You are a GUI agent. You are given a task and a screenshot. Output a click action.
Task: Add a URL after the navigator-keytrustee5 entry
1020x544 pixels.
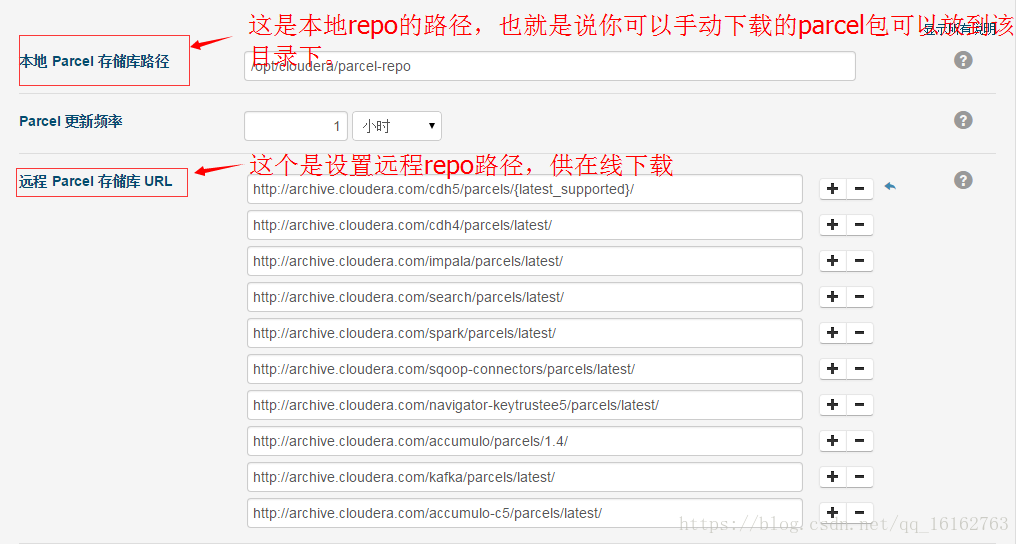[832, 405]
